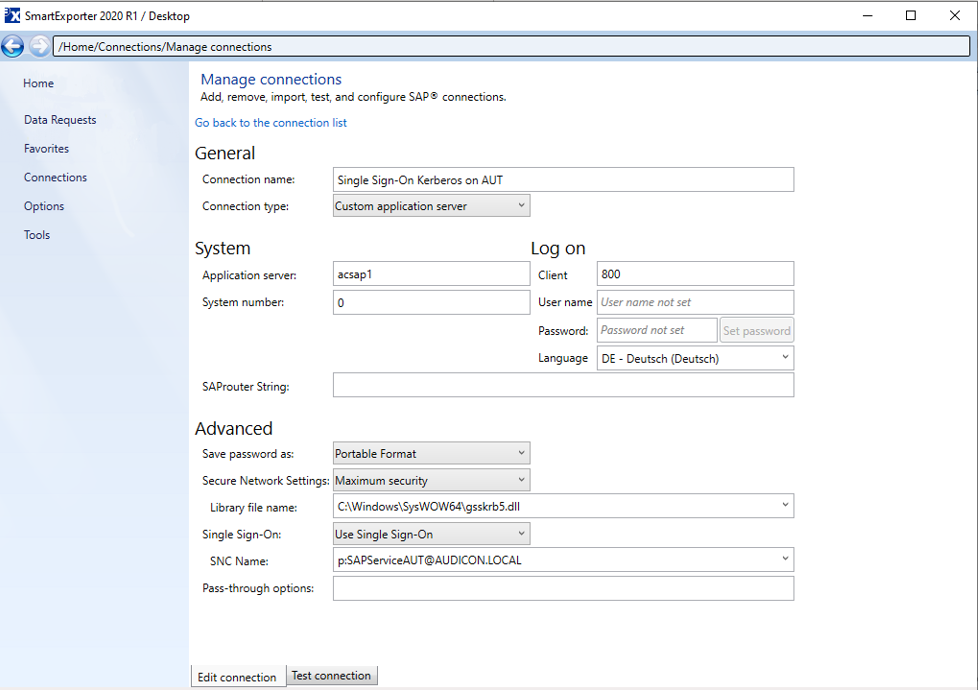
Task: Click the Pass-through options field
Action: [563, 588]
